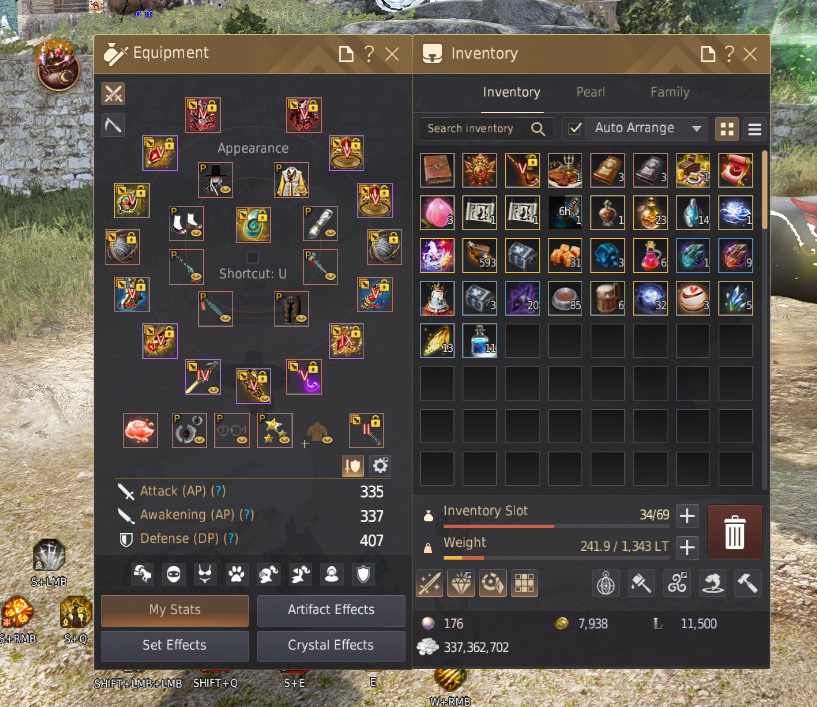The height and width of the screenshot is (707, 817).
Task: Switch inventory to list view icon
Action: pyautogui.click(x=754, y=129)
